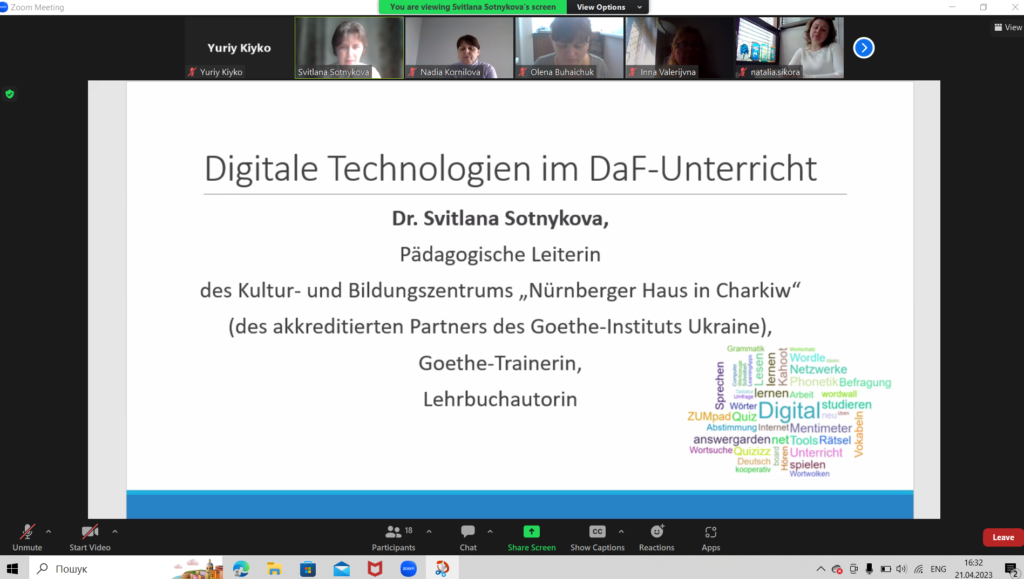Click the text 'Dr. Svitlana Sotnykova,'
Image resolution: width=1024 pixels, height=579 pixels.
click(500, 218)
